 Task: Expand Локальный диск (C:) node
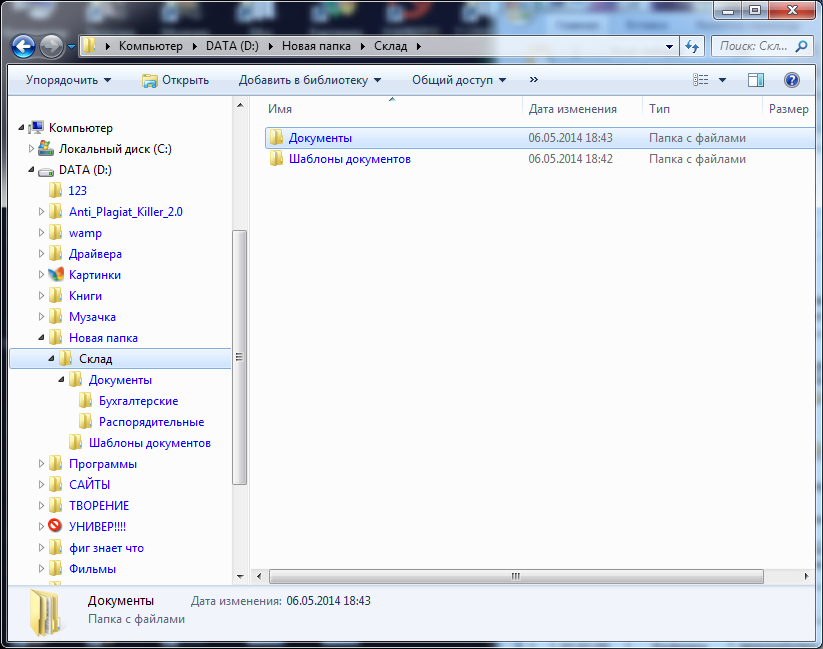click(x=31, y=149)
